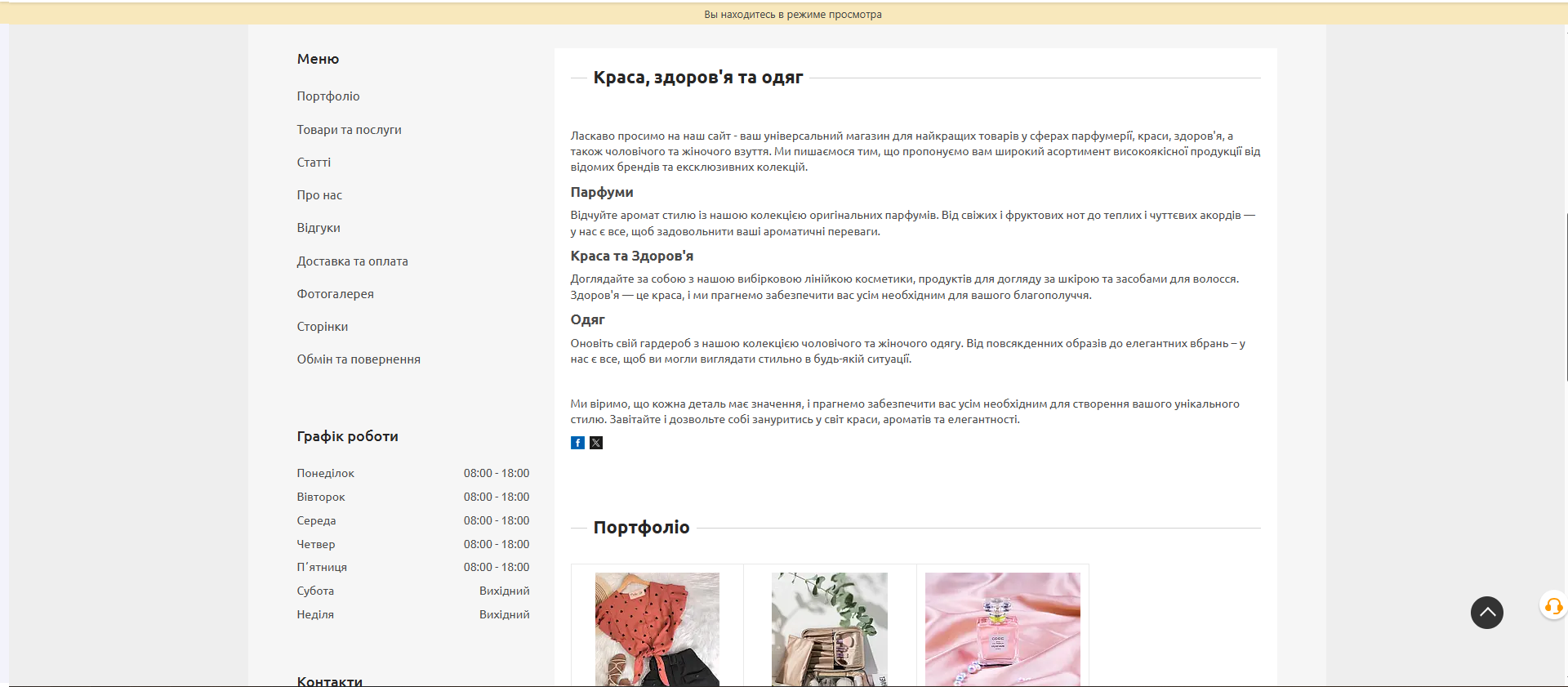Open Обмін та повернення page

(x=359, y=359)
